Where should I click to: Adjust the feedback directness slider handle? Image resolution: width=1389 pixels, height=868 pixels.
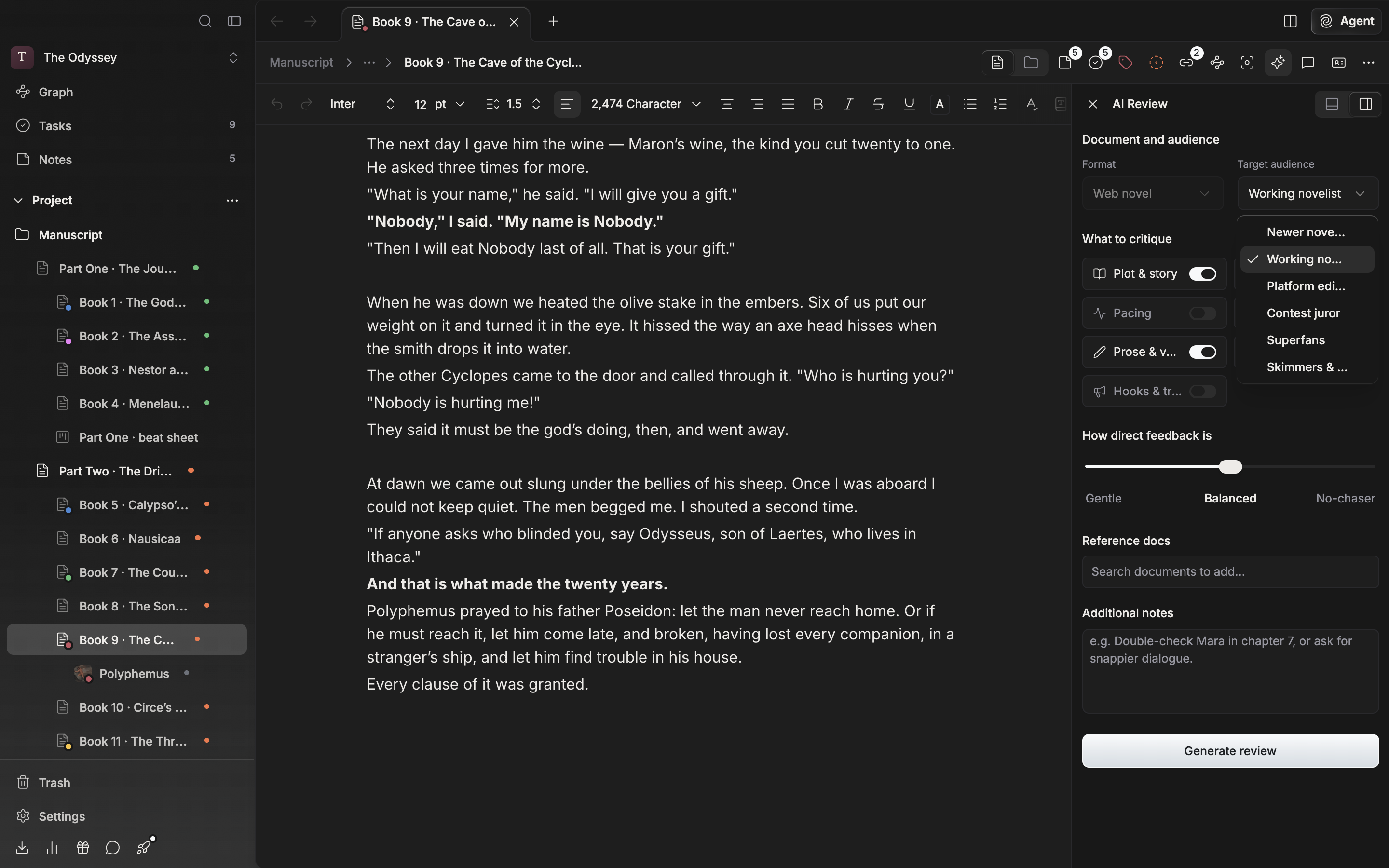pyautogui.click(x=1230, y=466)
